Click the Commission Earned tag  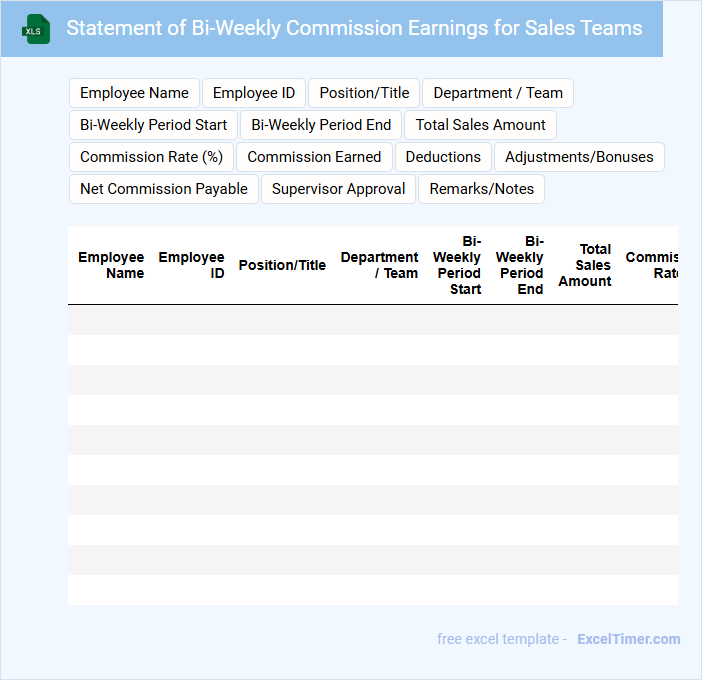pos(314,157)
